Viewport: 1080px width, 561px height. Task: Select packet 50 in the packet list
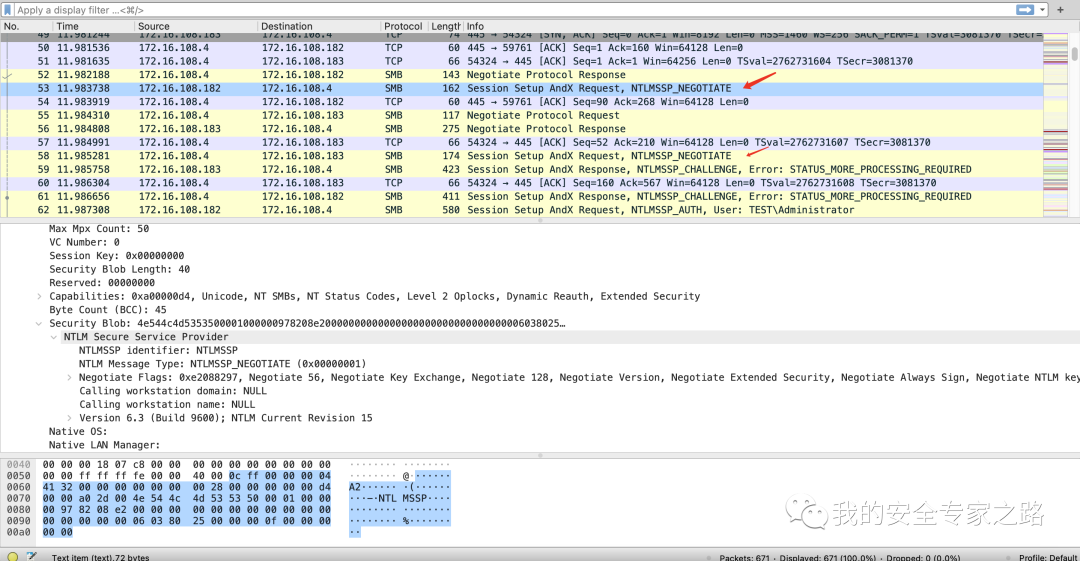[x=521, y=48]
